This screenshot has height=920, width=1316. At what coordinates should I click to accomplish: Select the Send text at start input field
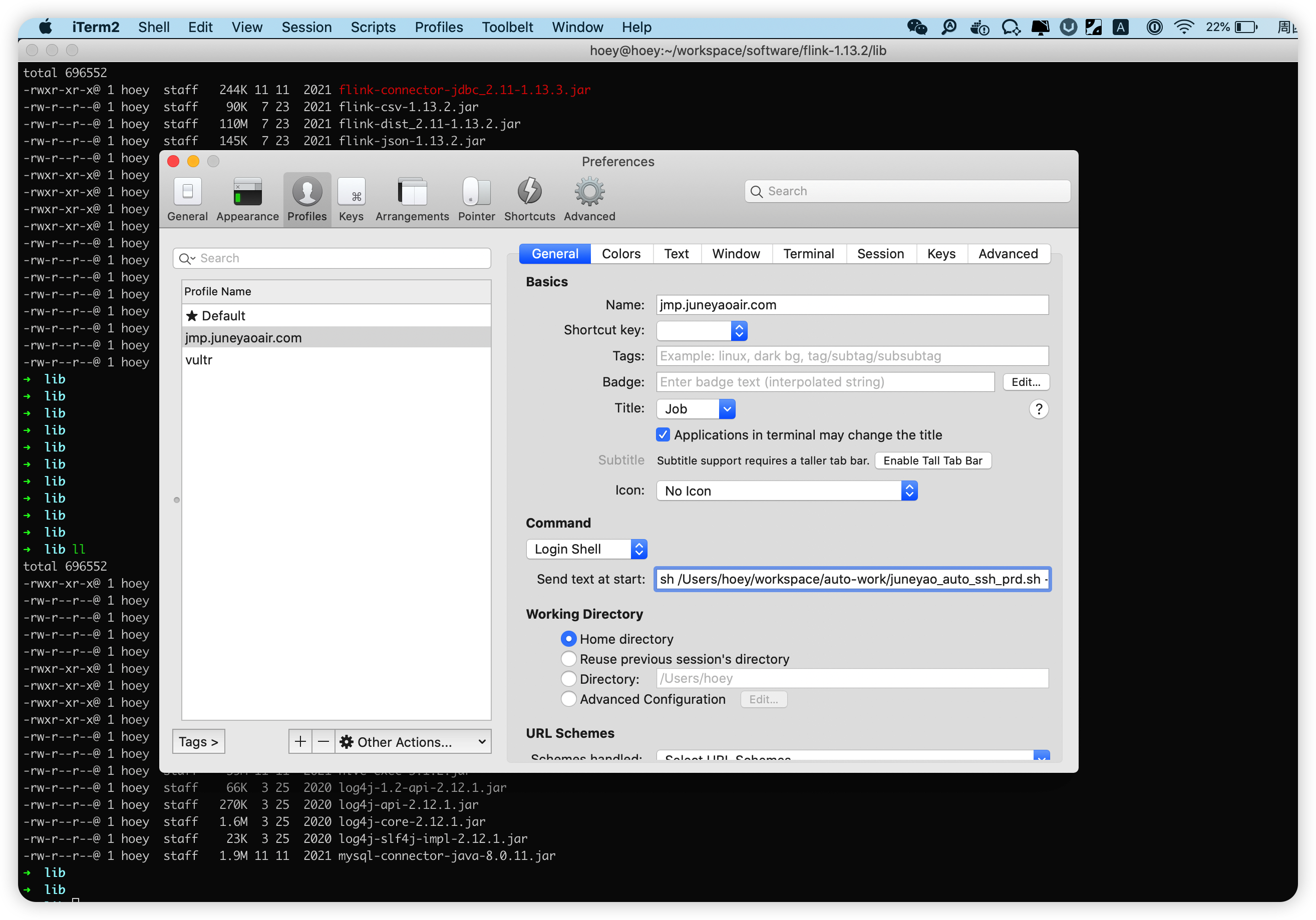tap(851, 580)
